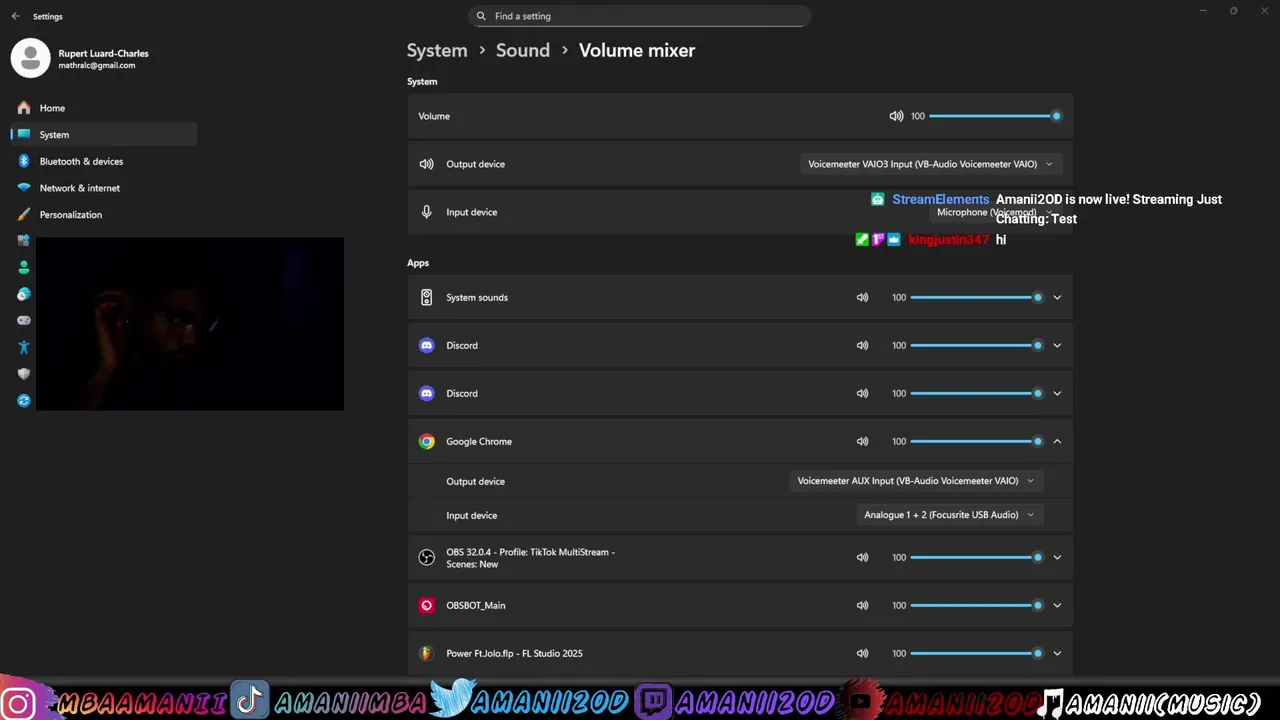This screenshot has width=1280, height=720.
Task: Open the Time & language globe-clock icon
Action: point(24,294)
